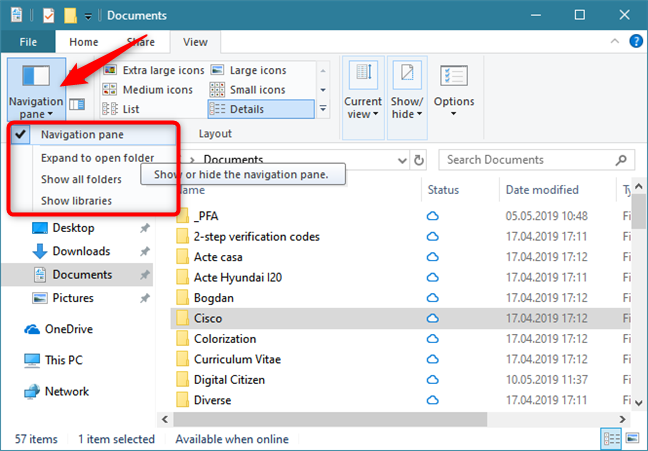Toggle Show all folders option
The height and width of the screenshot is (451, 648).
point(81,179)
